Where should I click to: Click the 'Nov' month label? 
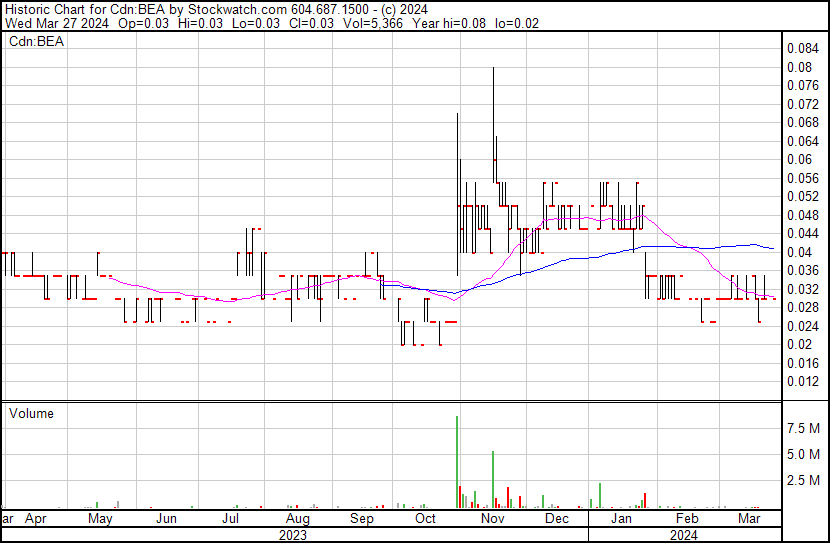[493, 519]
